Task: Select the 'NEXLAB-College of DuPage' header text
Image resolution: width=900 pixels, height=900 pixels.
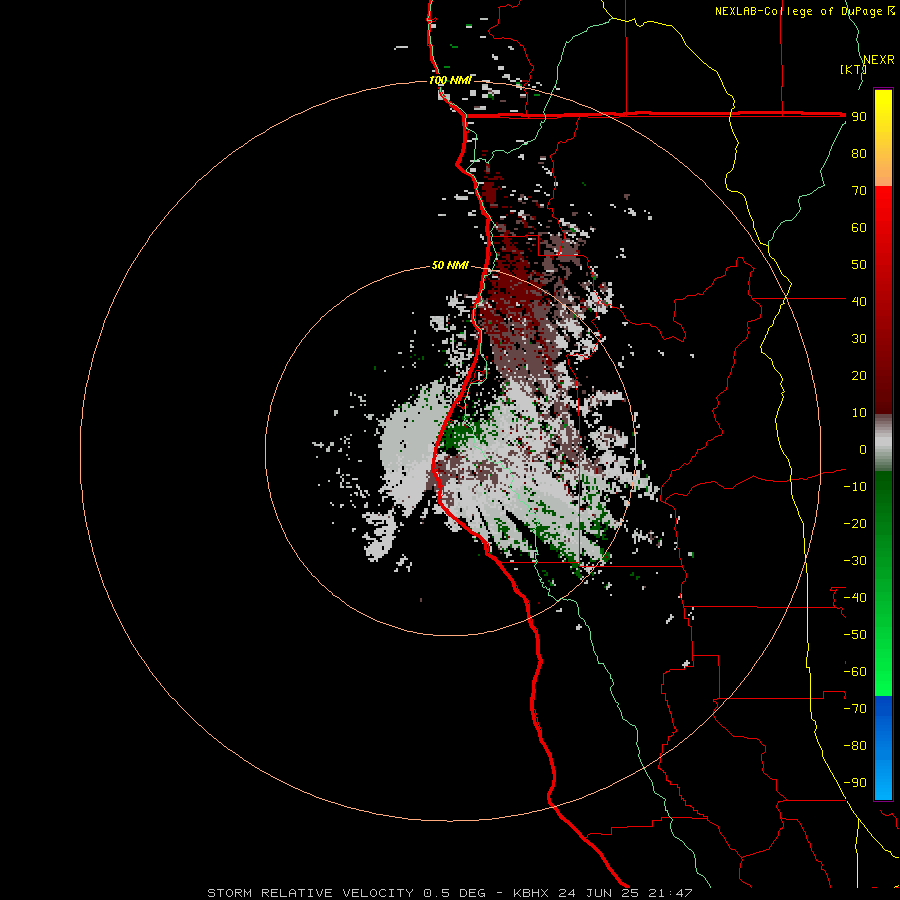Action: coord(798,11)
